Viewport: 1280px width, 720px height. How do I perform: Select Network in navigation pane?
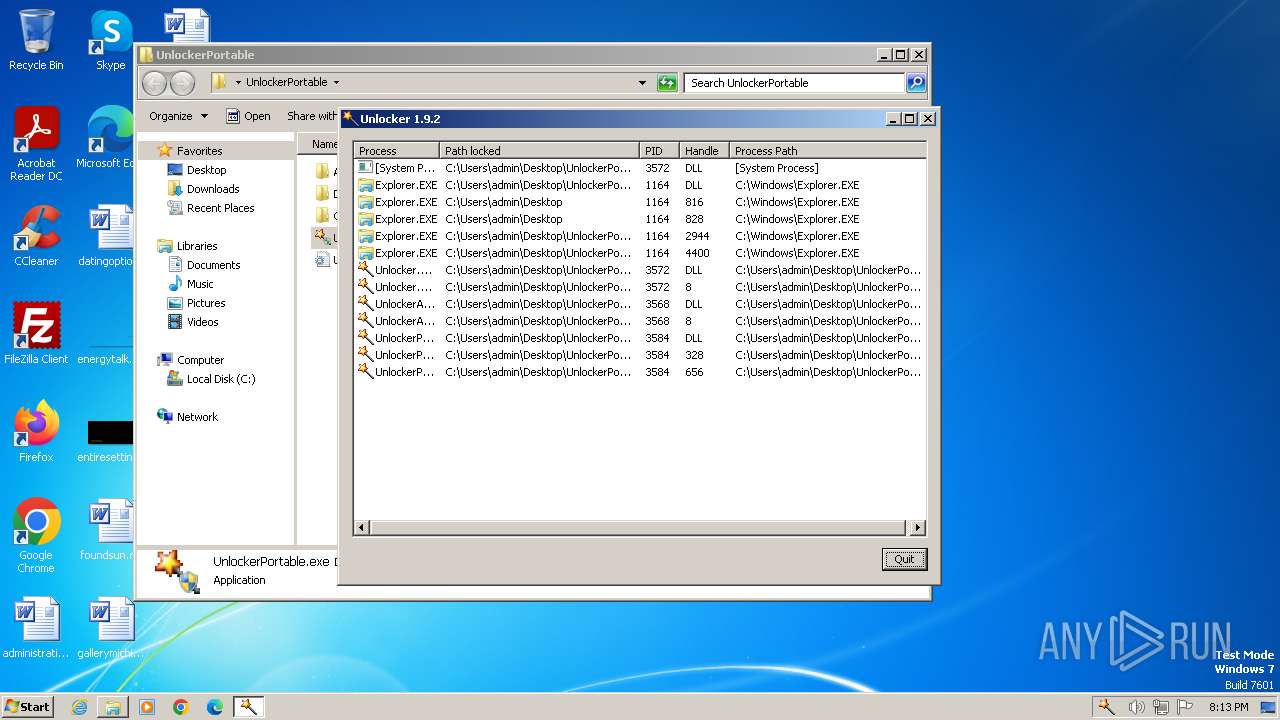pyautogui.click(x=197, y=417)
